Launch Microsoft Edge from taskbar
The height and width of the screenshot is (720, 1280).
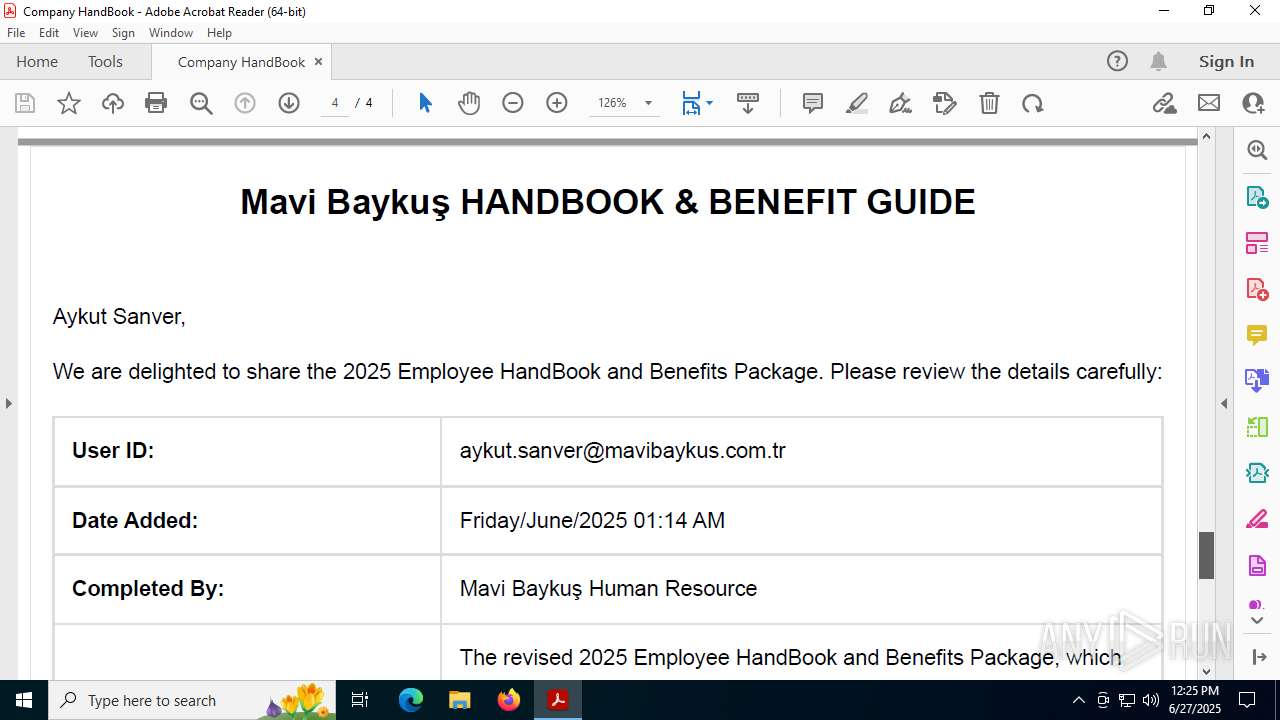click(x=411, y=700)
